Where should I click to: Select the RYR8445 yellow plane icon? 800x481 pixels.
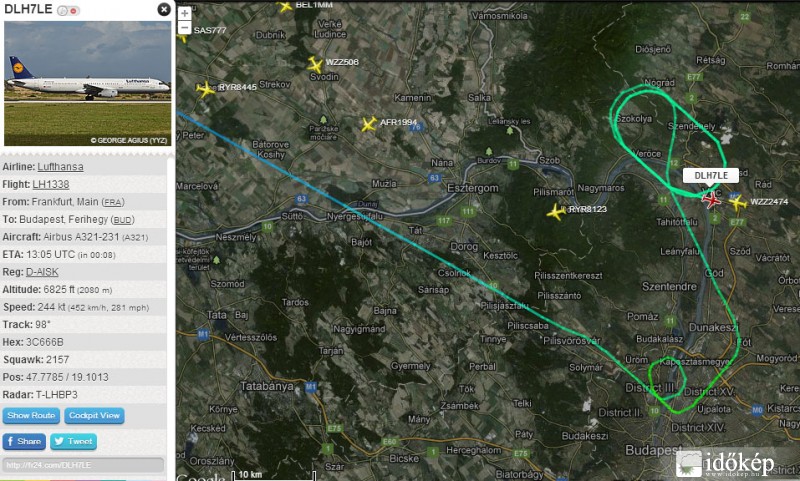tap(206, 89)
